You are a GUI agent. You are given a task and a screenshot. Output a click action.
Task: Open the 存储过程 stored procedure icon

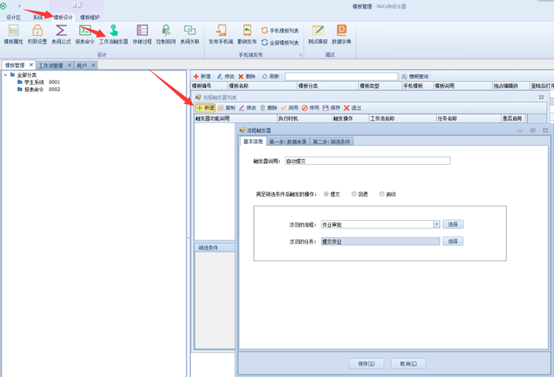click(142, 34)
